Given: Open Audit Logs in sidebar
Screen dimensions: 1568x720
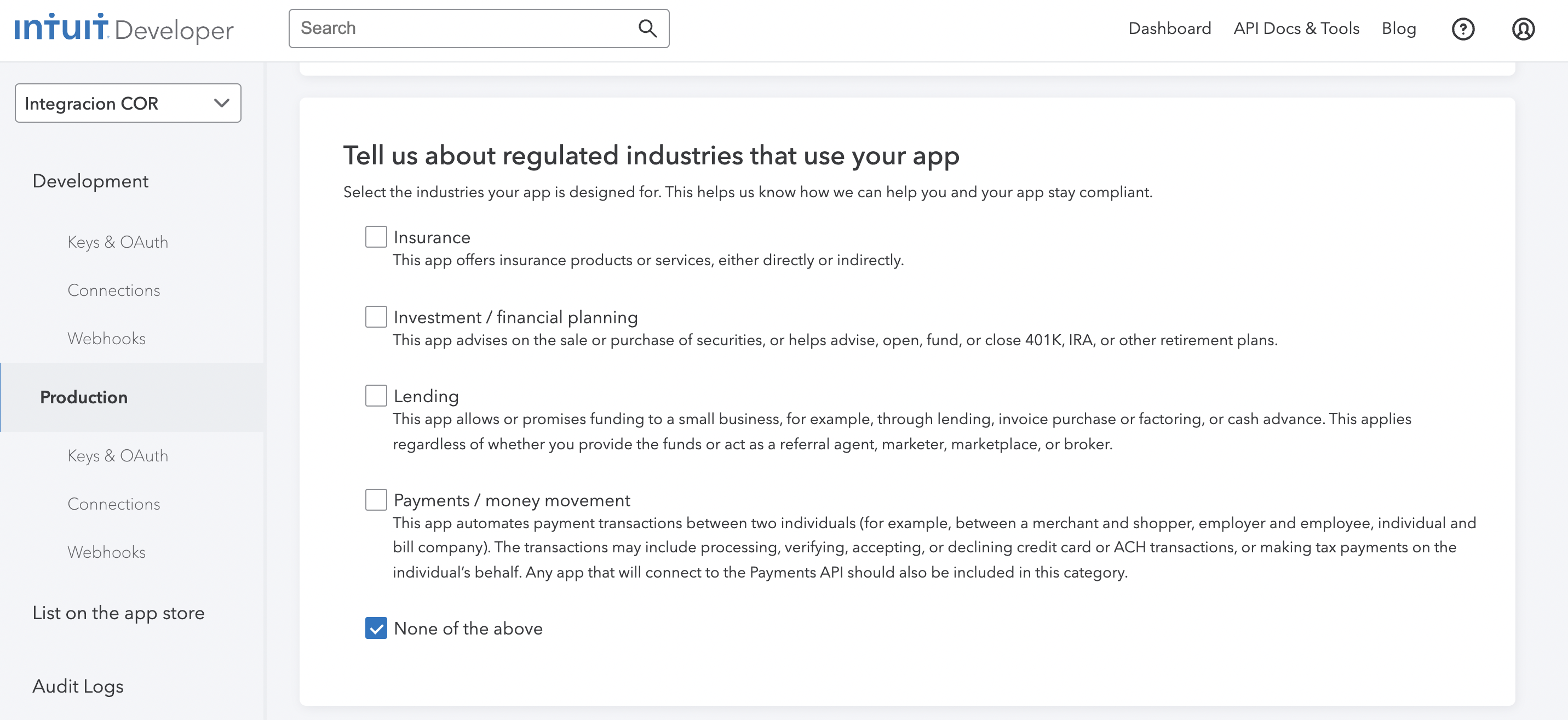Looking at the screenshot, I should click(78, 686).
